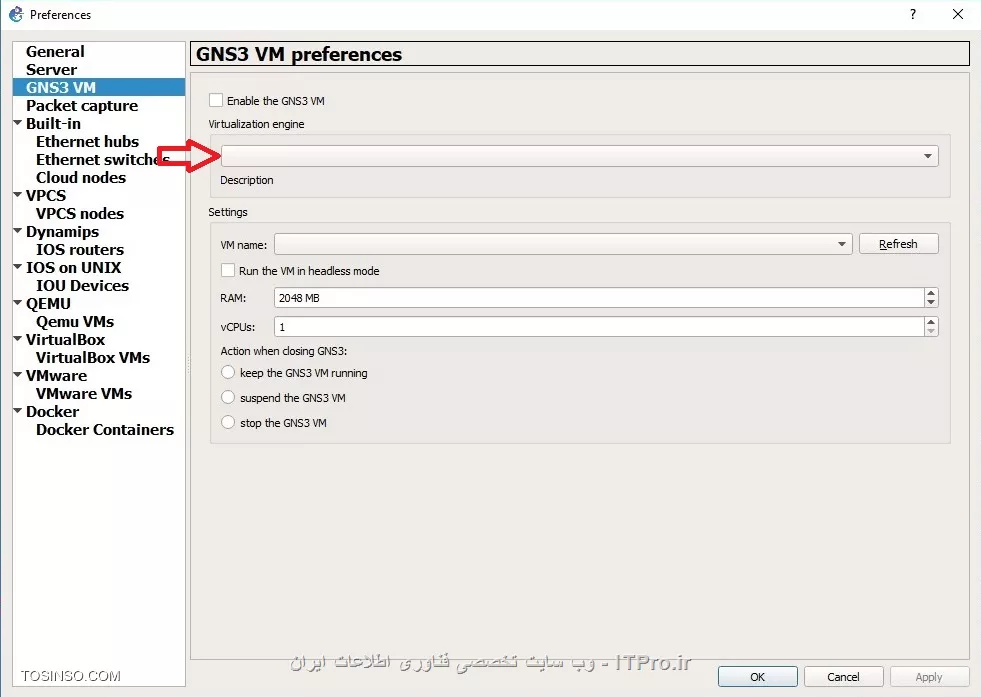Decrease vCPUs with the down arrow

pos(931,331)
